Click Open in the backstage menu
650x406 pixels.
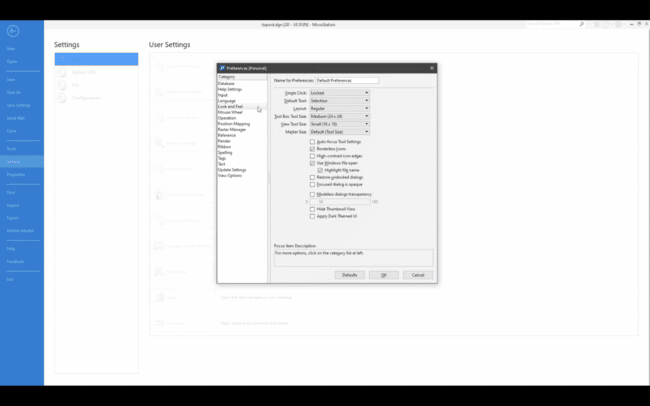12,61
